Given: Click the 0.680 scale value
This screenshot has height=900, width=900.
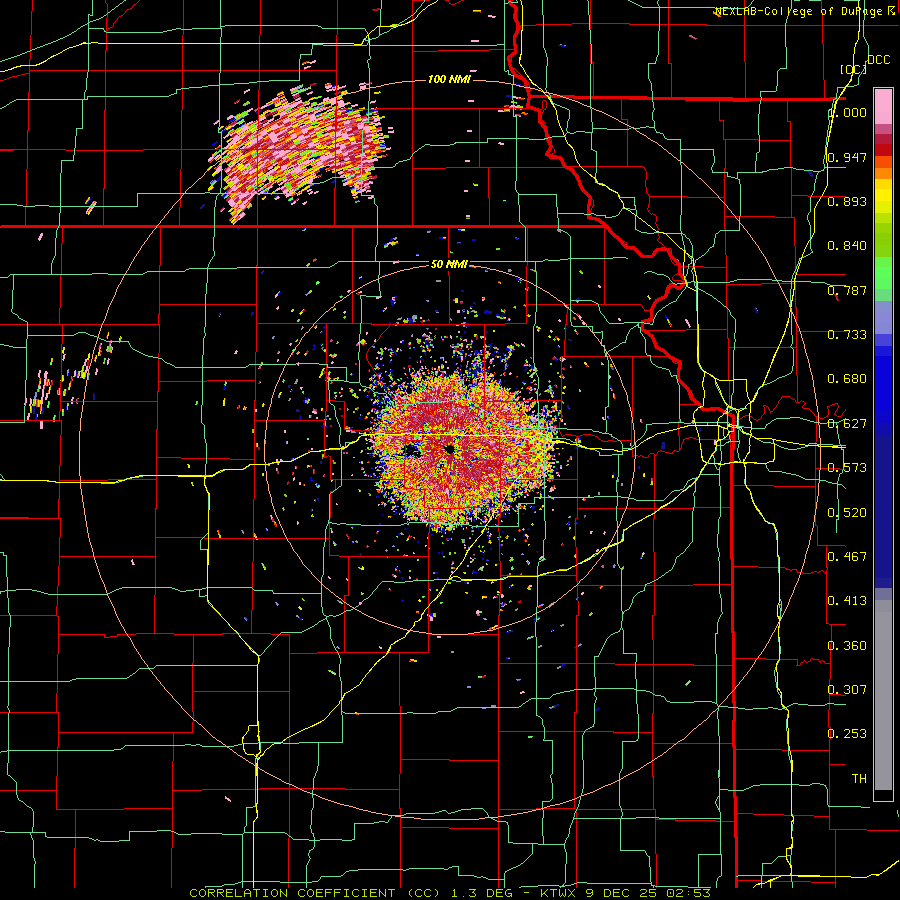Looking at the screenshot, I should [847, 379].
